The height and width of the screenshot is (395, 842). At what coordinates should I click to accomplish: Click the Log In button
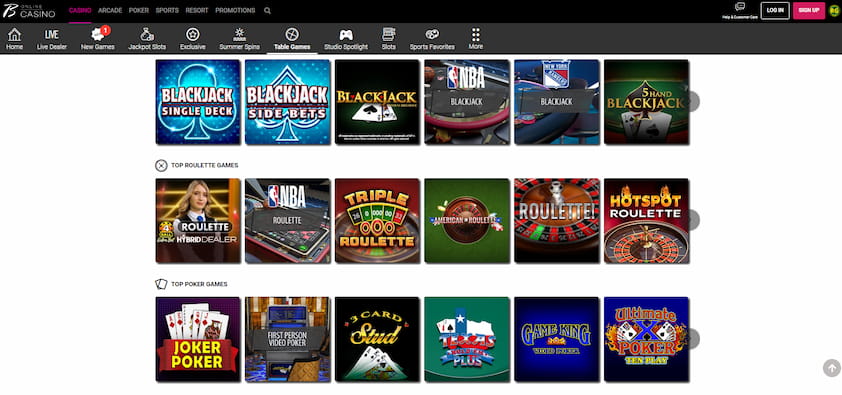tap(775, 10)
